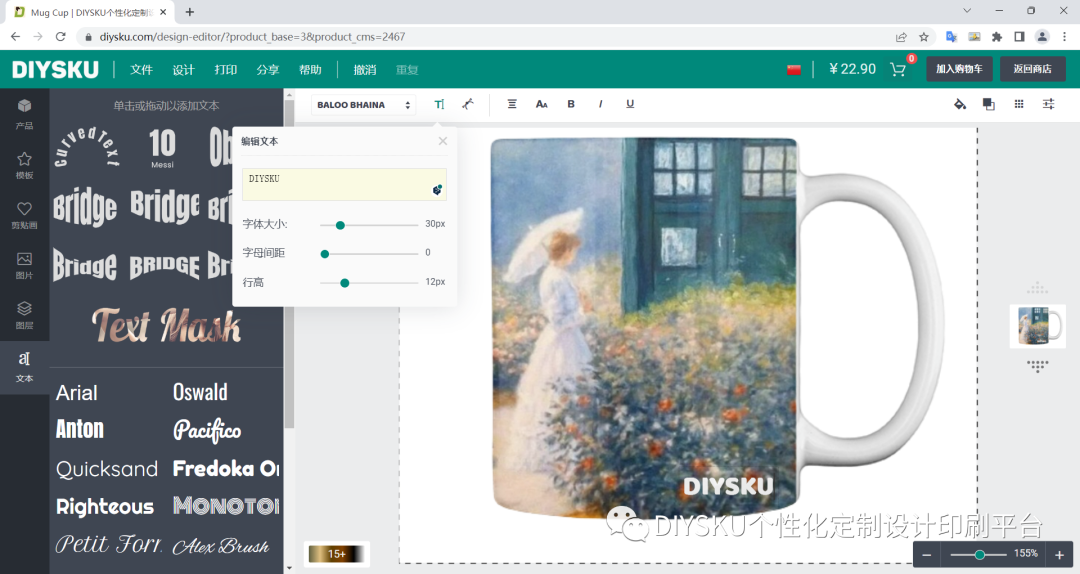Bookmark this page with star icon

point(924,37)
